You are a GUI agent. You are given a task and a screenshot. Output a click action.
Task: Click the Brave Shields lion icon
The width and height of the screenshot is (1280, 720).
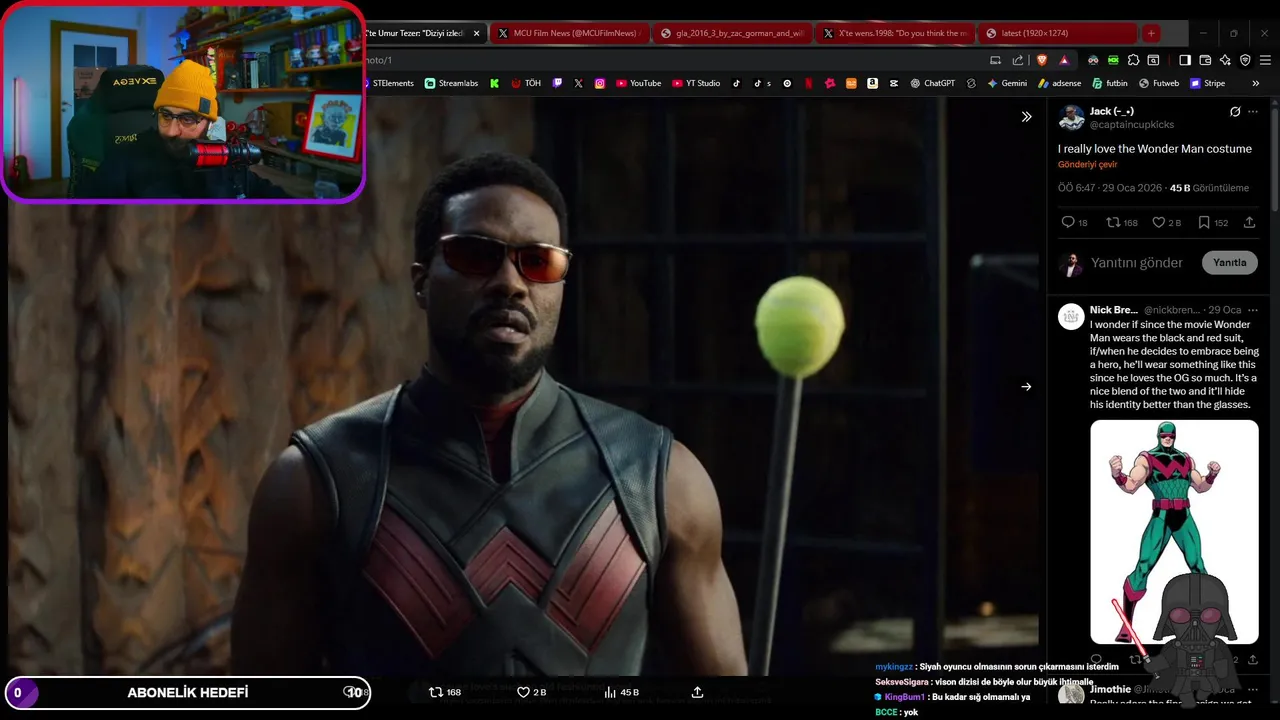click(1042, 60)
